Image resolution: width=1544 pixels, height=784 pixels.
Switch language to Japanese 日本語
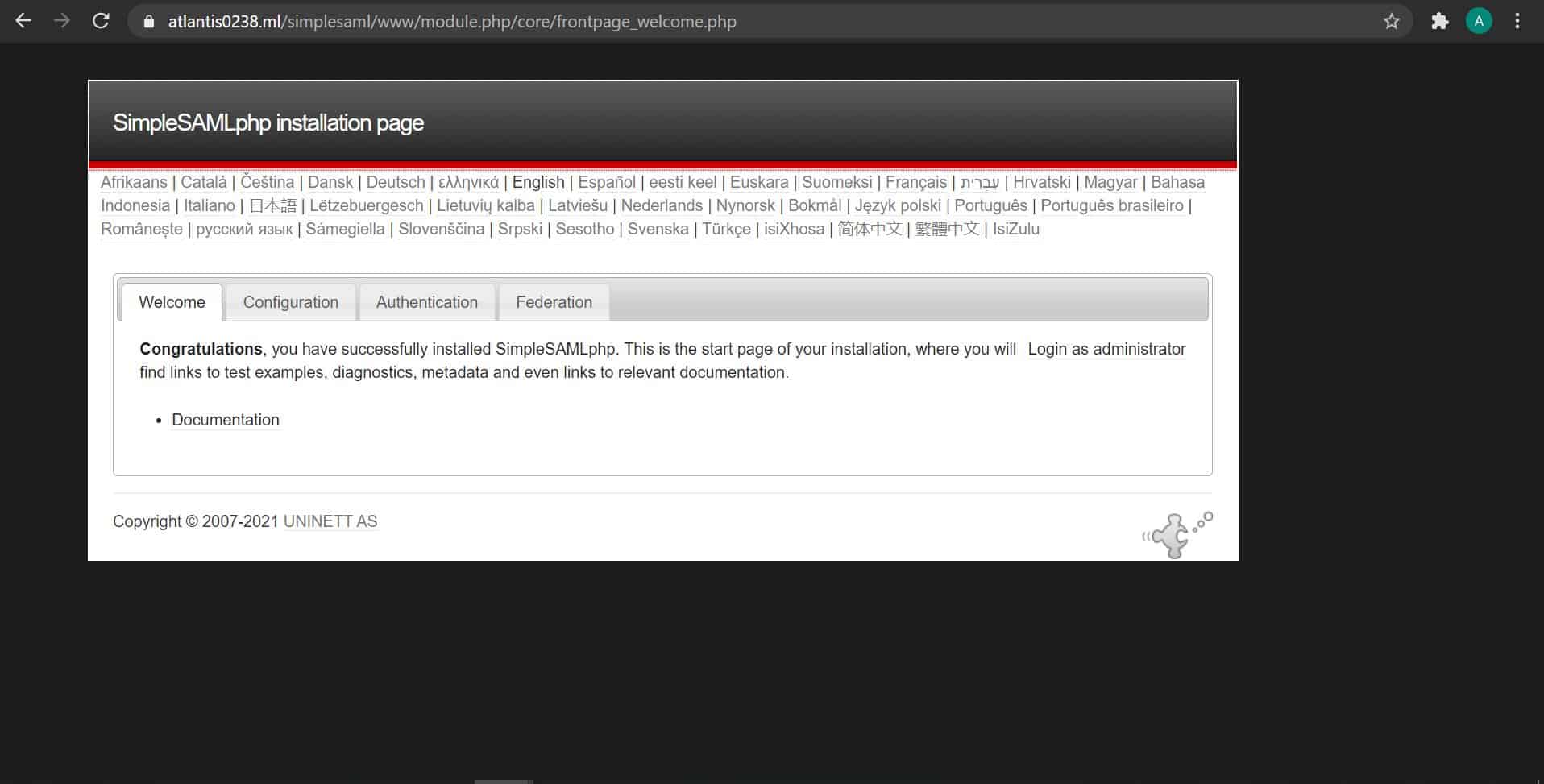click(272, 205)
